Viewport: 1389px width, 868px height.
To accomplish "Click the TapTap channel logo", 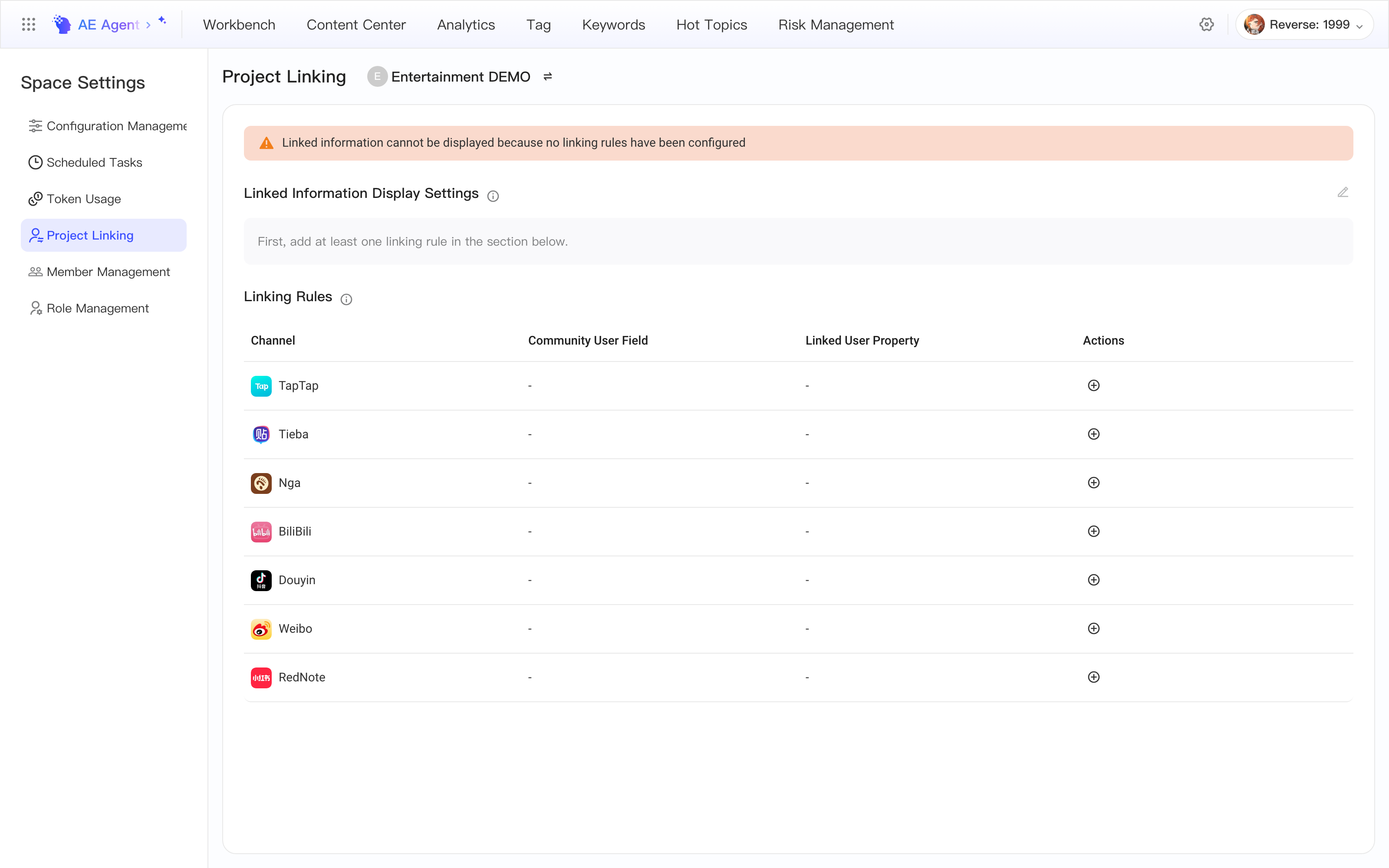I will click(261, 386).
